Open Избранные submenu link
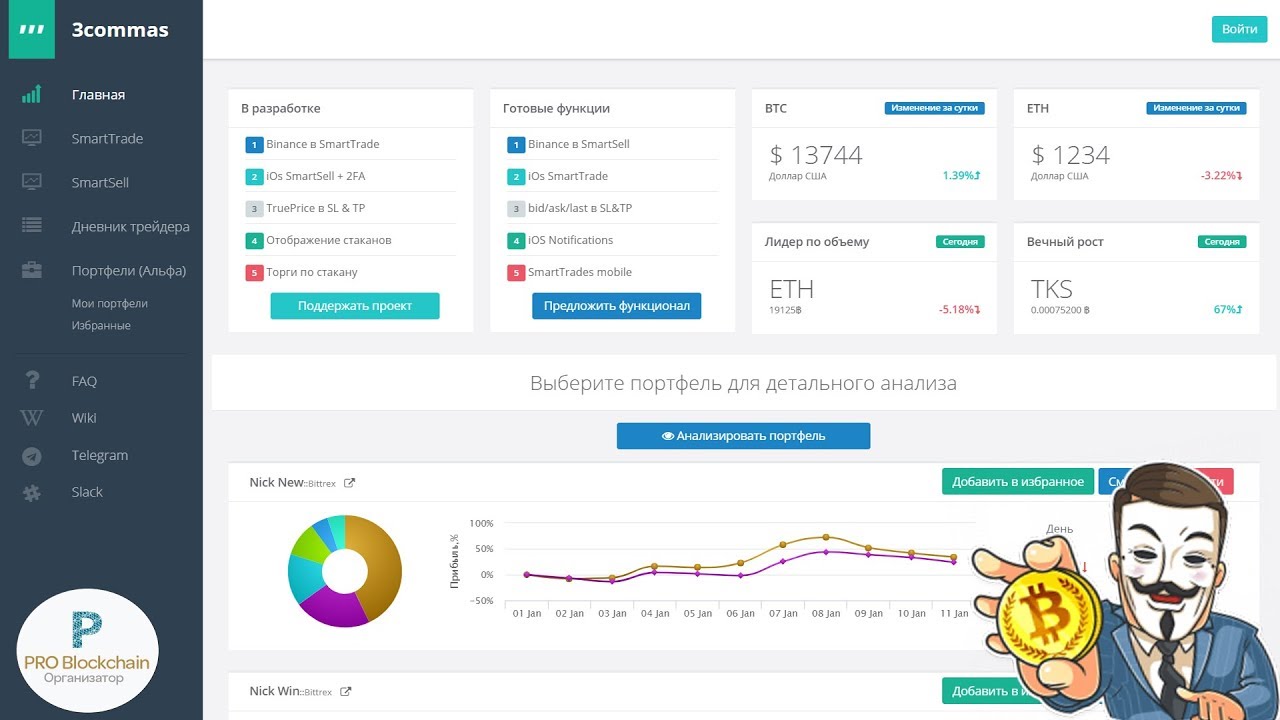The height and width of the screenshot is (720, 1280). 101,325
